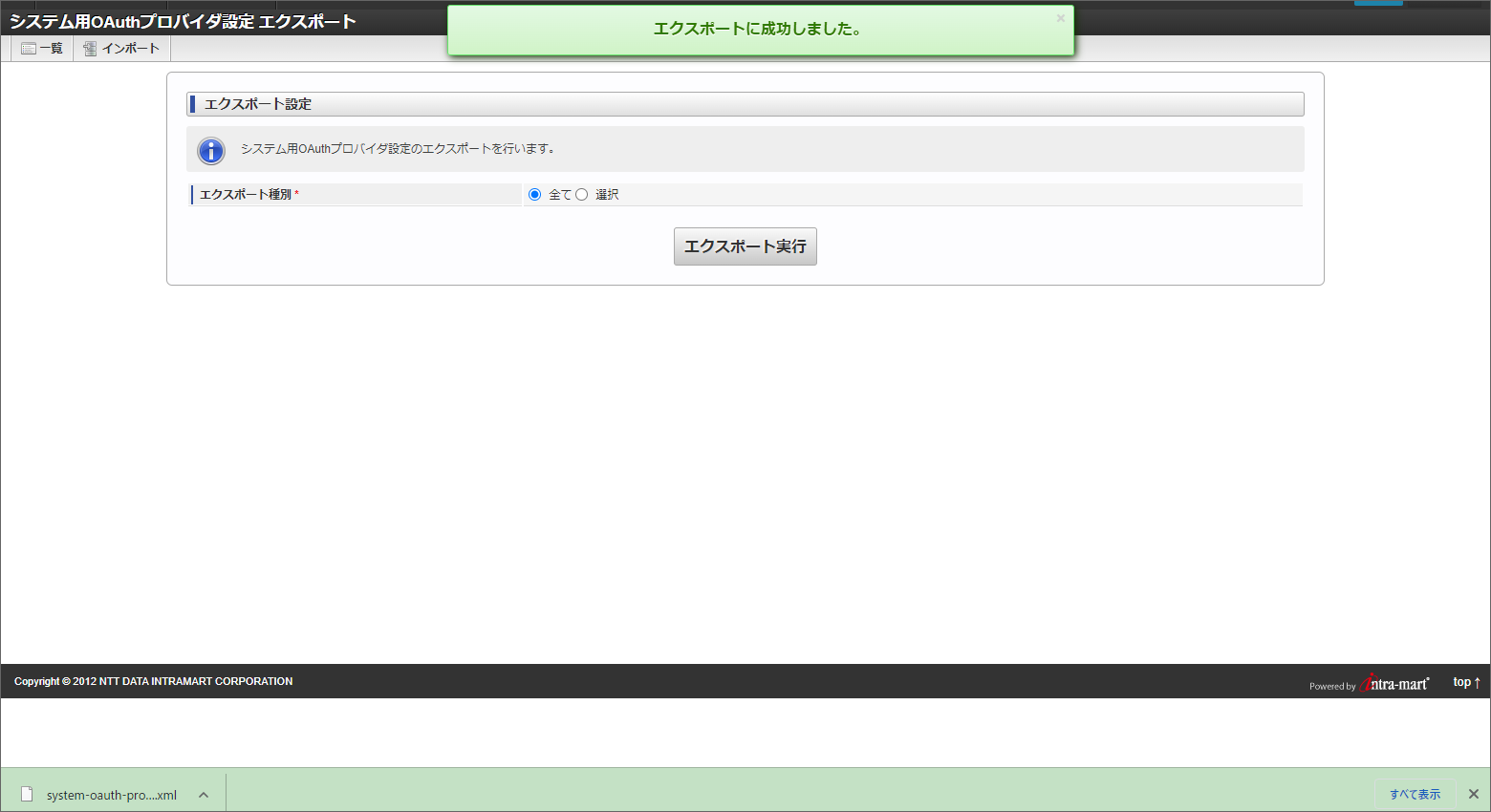Select the 全て radio option
1491x812 pixels.
coord(534,195)
